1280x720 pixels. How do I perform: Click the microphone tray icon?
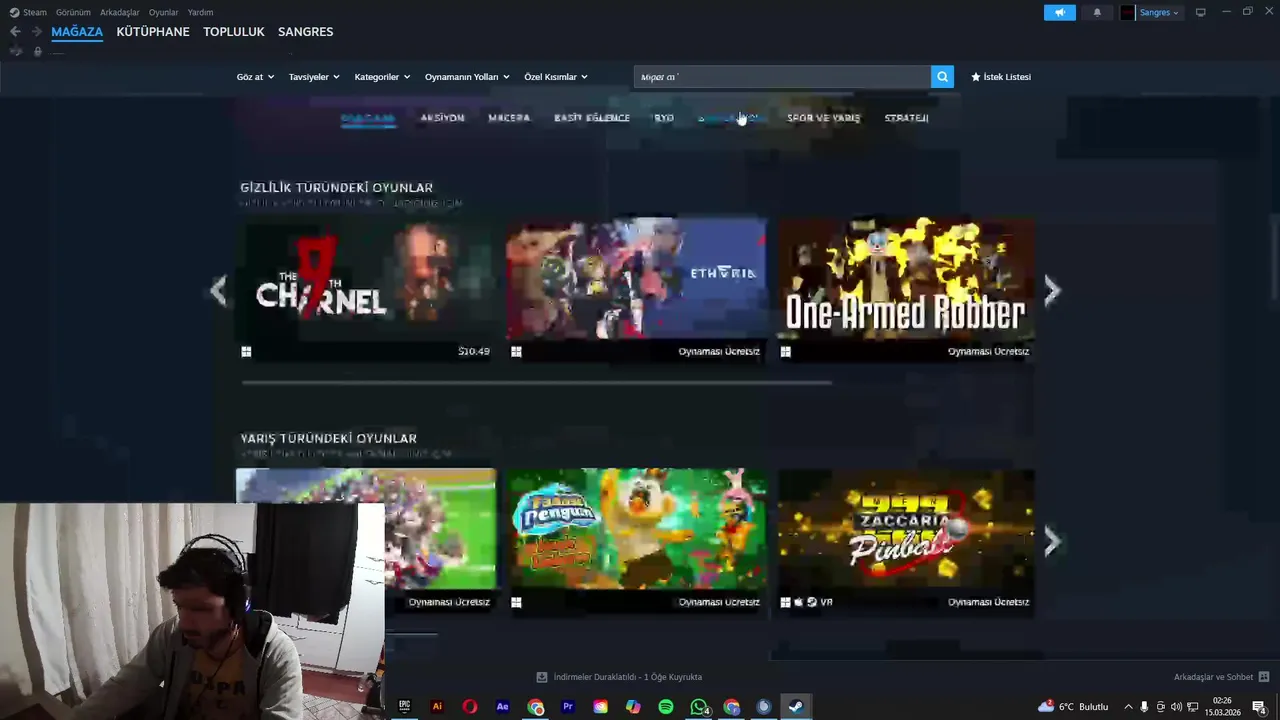[x=1144, y=707]
